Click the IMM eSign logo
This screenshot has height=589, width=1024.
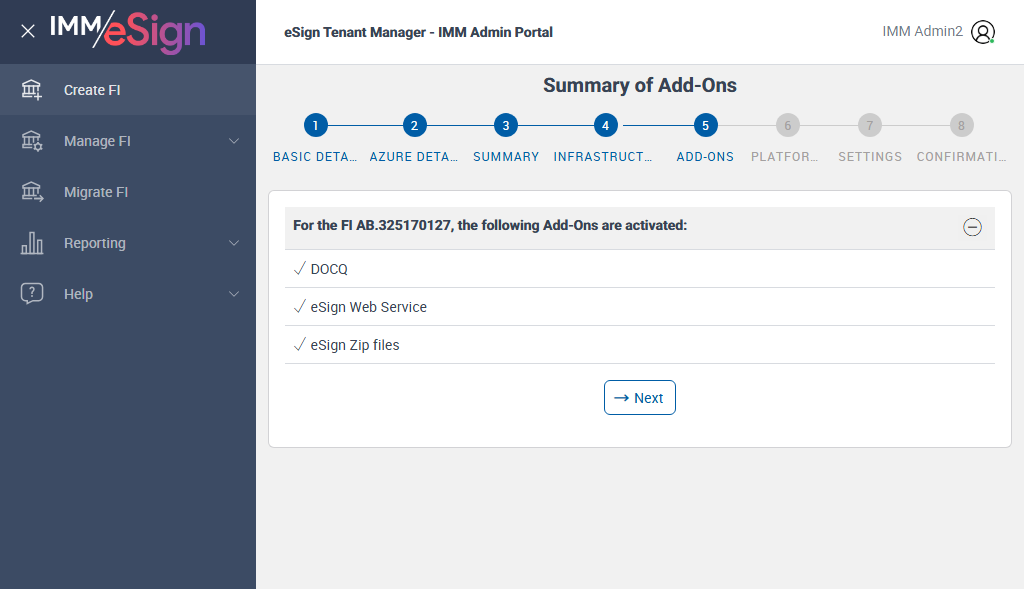pos(127,31)
